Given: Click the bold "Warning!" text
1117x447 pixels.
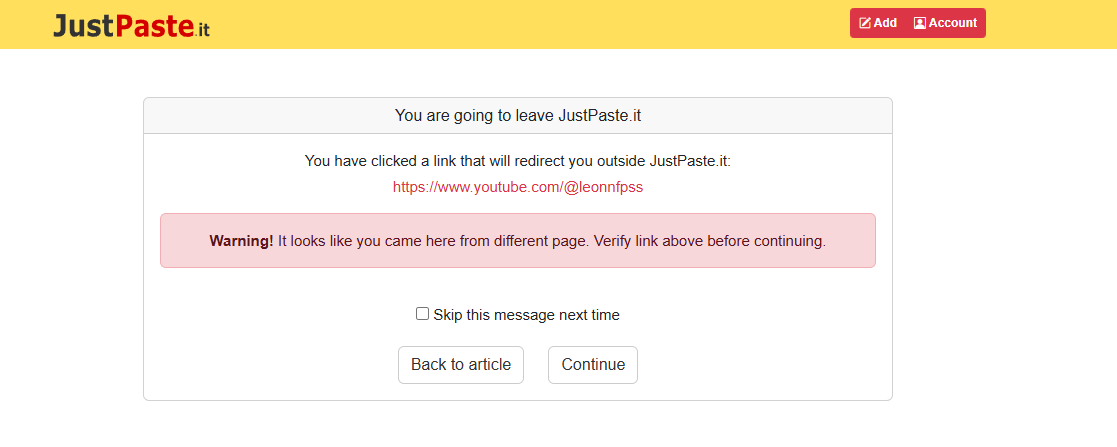Looking at the screenshot, I should coord(241,241).
